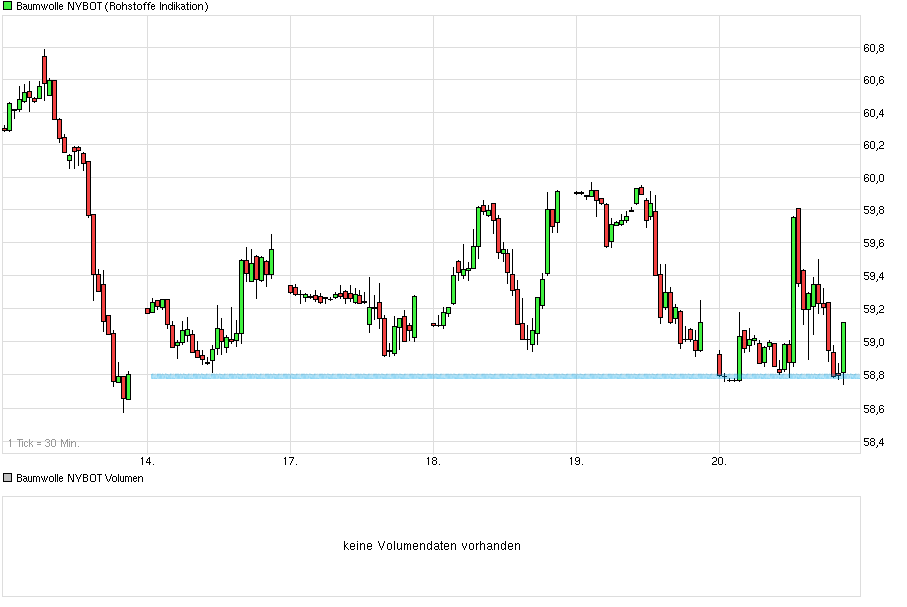Click the keine Volumendaten vorhanden message
Screen dimensions: 907x607
[x=434, y=545]
